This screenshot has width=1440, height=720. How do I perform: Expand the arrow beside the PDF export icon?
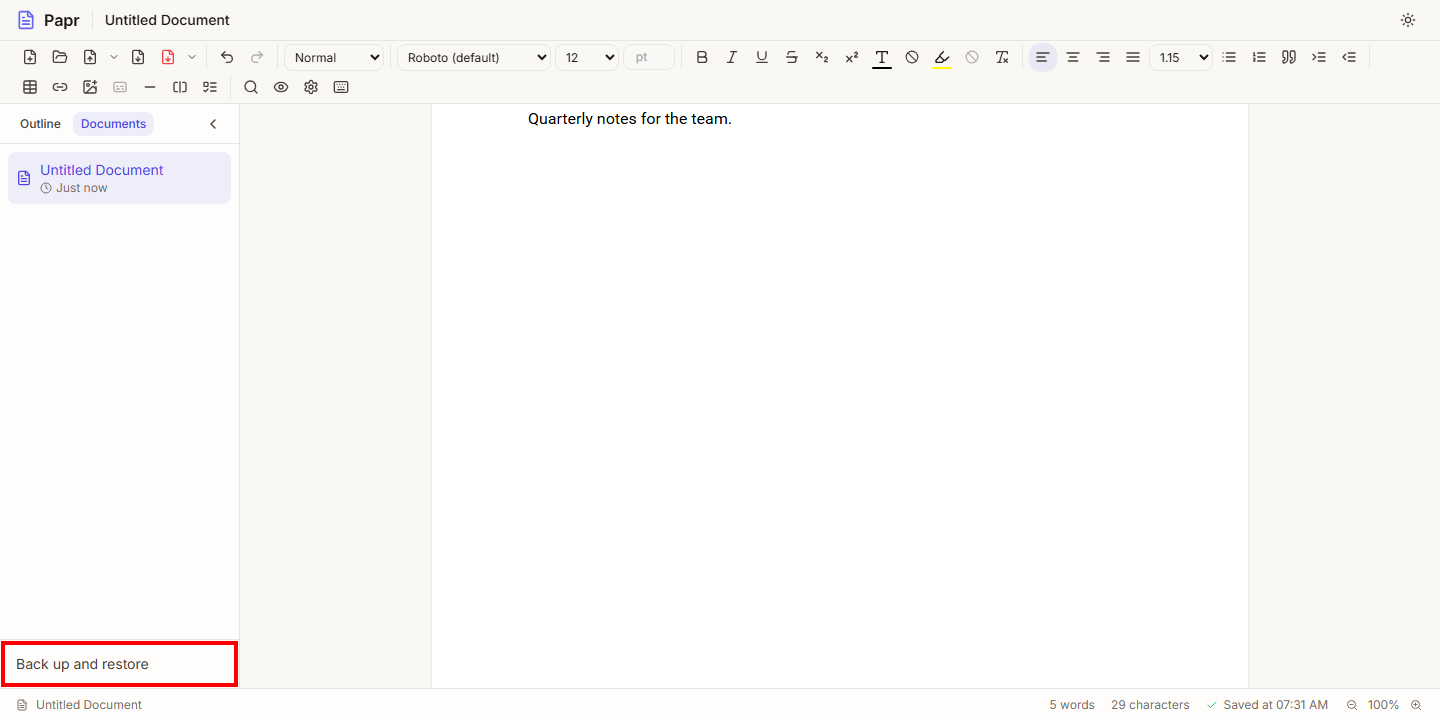pyautogui.click(x=192, y=57)
